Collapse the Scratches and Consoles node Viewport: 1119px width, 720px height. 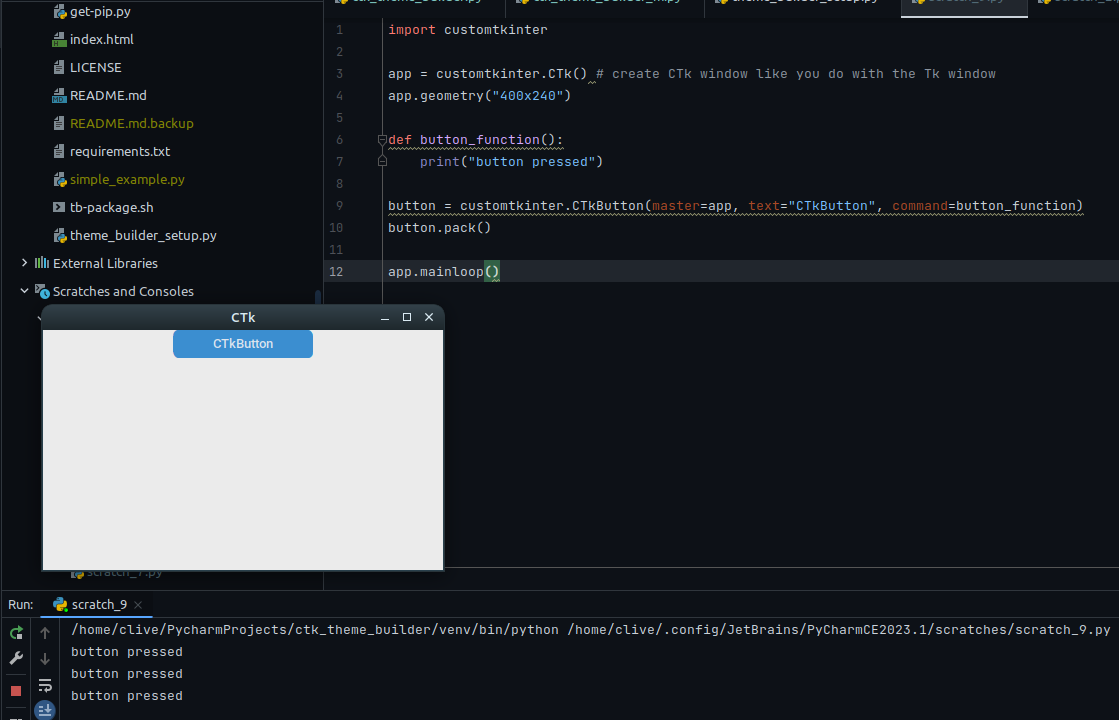pos(23,291)
